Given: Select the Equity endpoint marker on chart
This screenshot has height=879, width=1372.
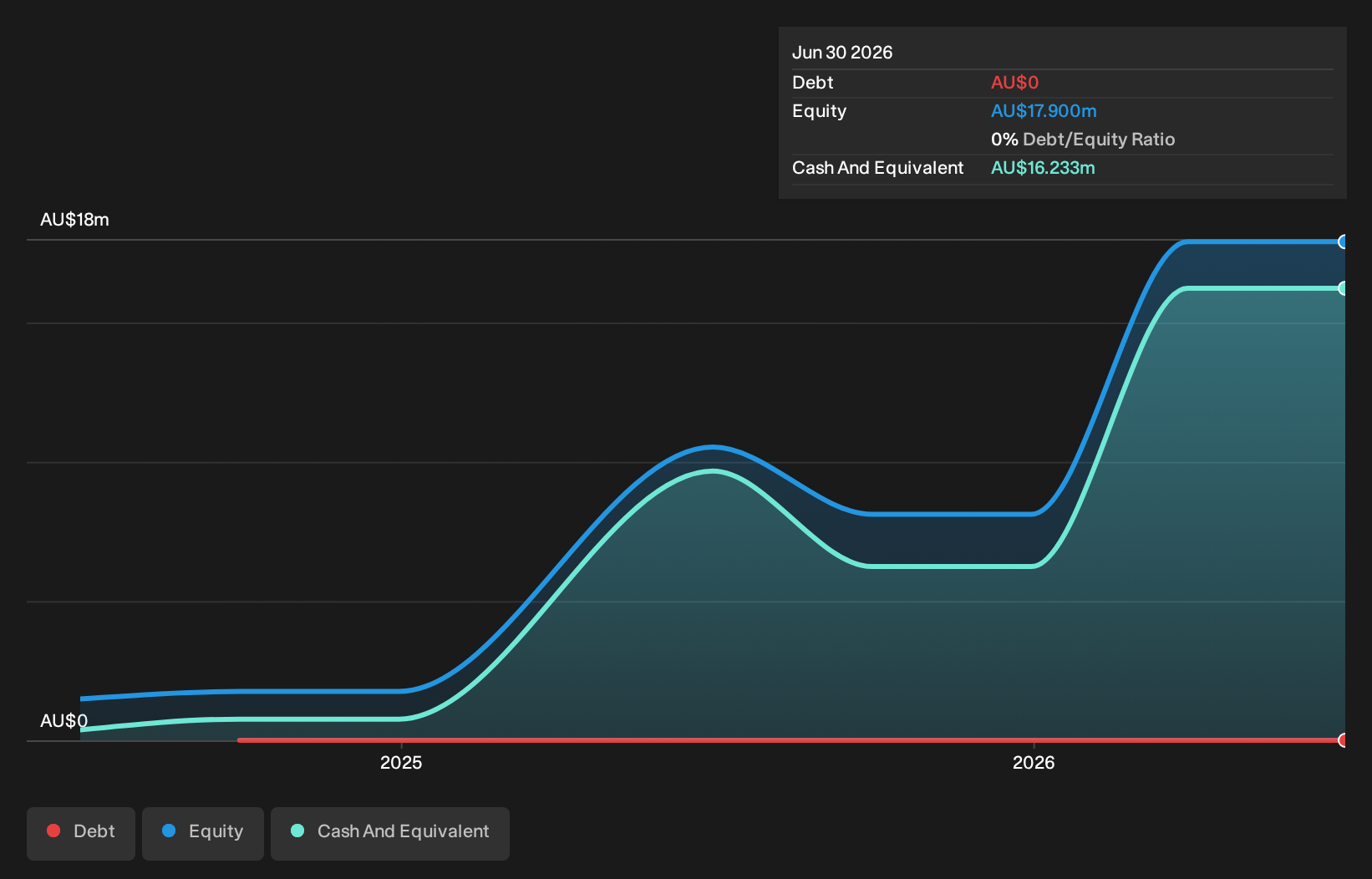Looking at the screenshot, I should pos(1343,242).
